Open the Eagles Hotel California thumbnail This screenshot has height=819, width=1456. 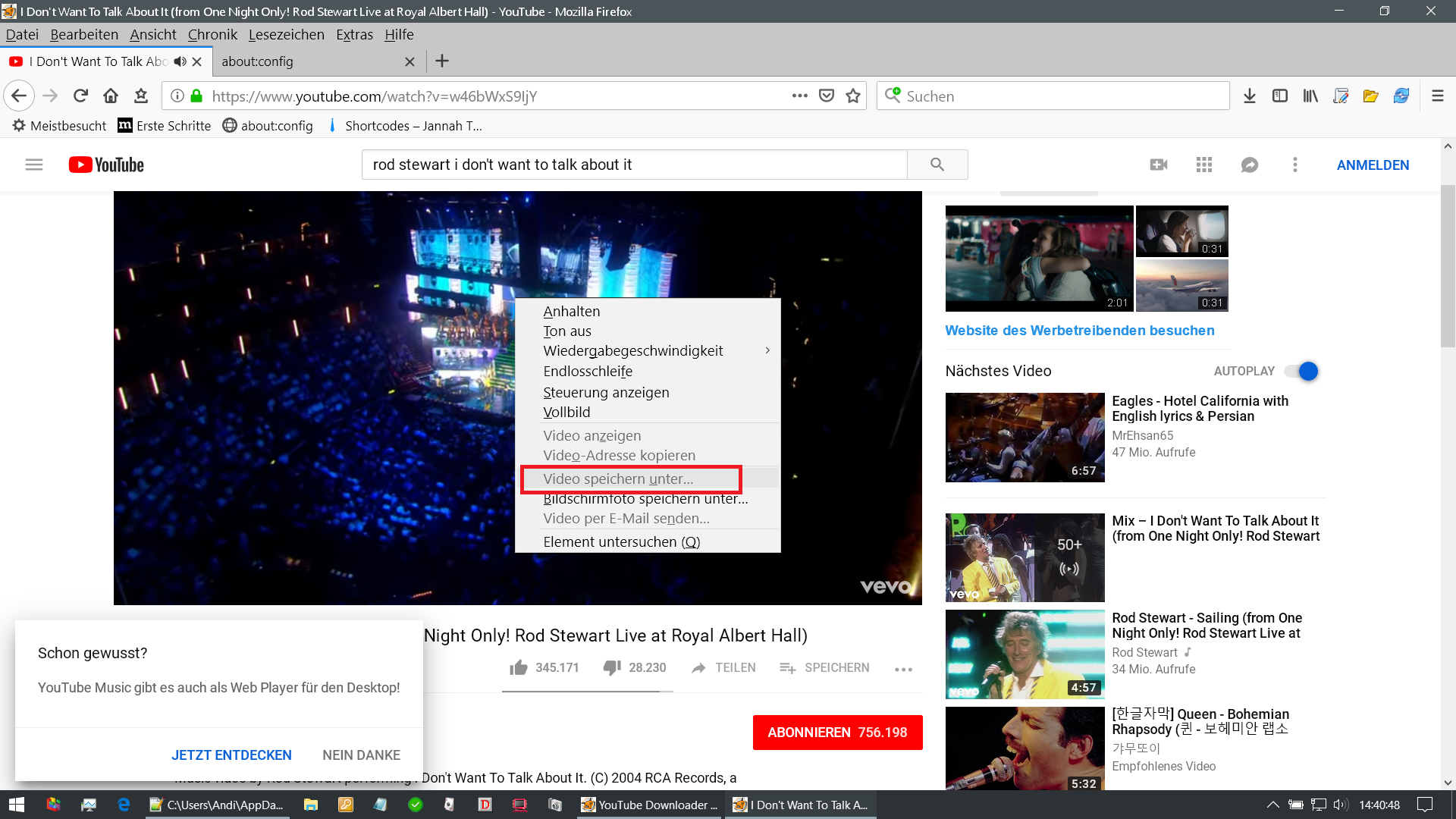tap(1025, 437)
